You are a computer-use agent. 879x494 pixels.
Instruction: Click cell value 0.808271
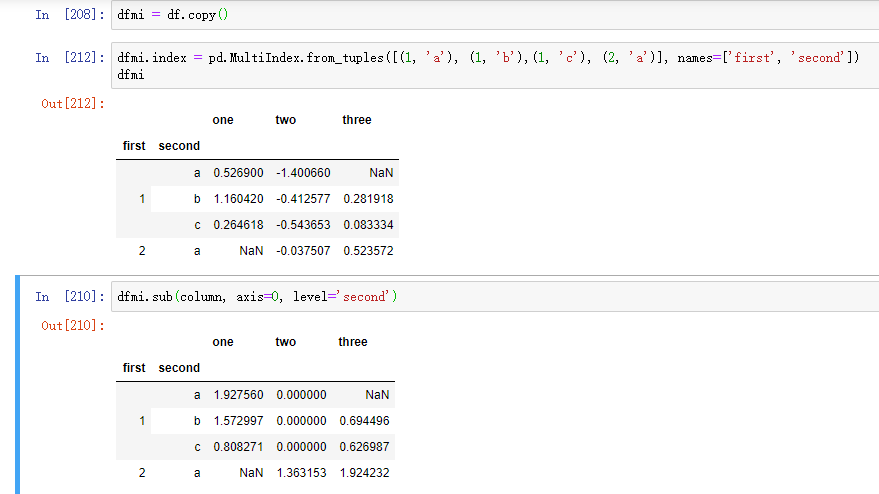pyautogui.click(x=238, y=447)
